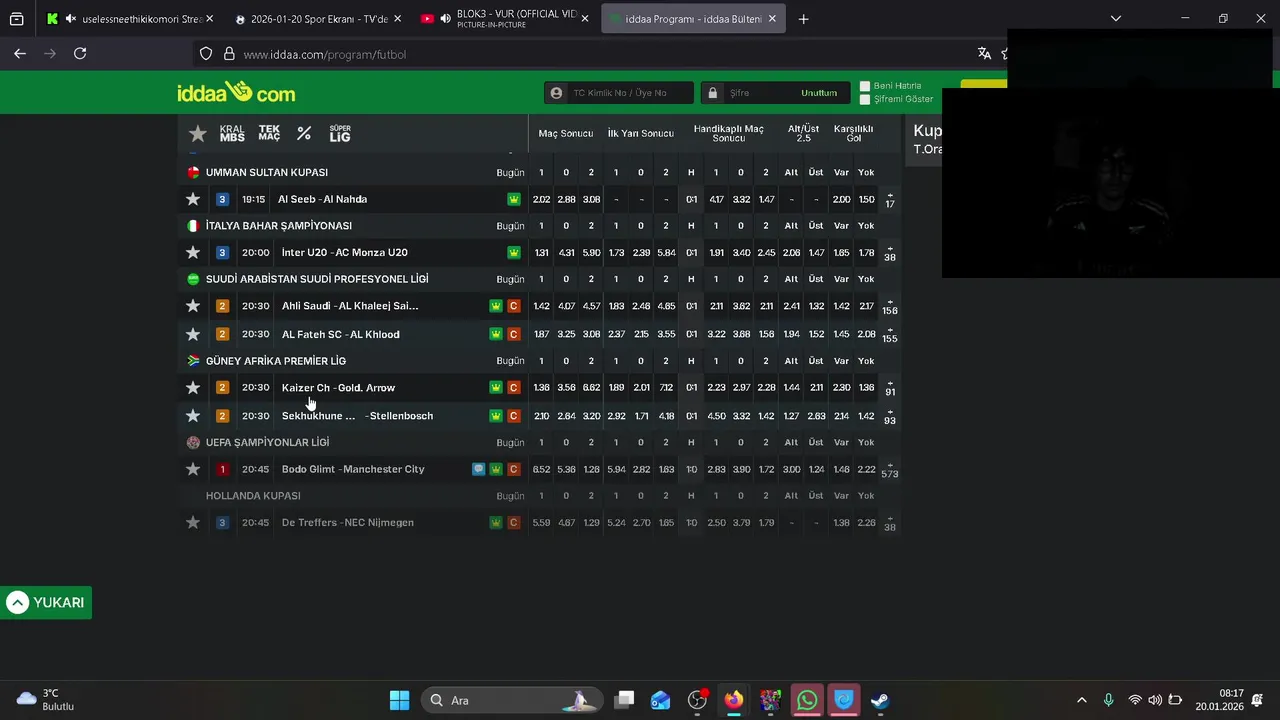Select odds 2.02 for Al Seeb win
This screenshot has height=720, width=1280.
coord(541,199)
